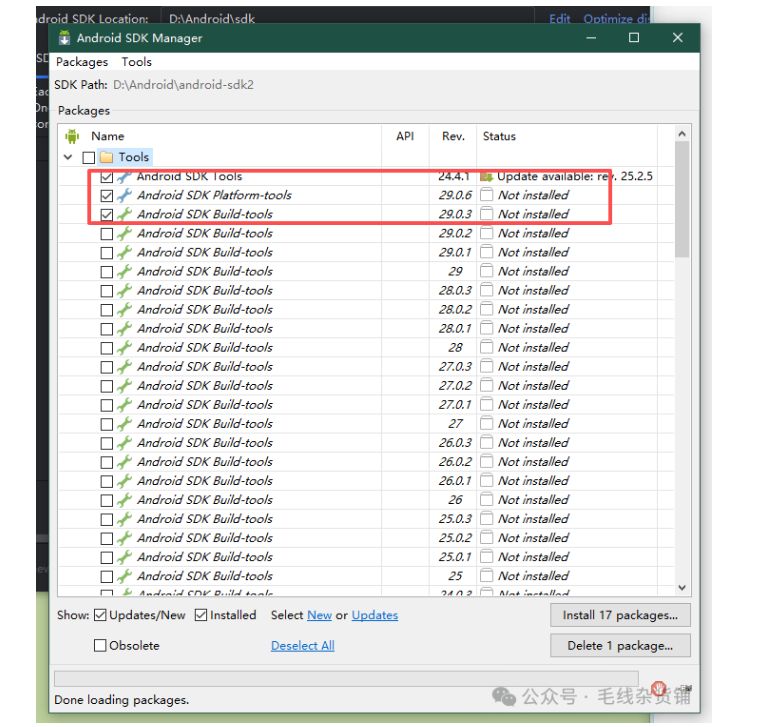Click wrench icon of Build-tools rev 25
This screenshot has height=727, width=758.
tap(124, 576)
